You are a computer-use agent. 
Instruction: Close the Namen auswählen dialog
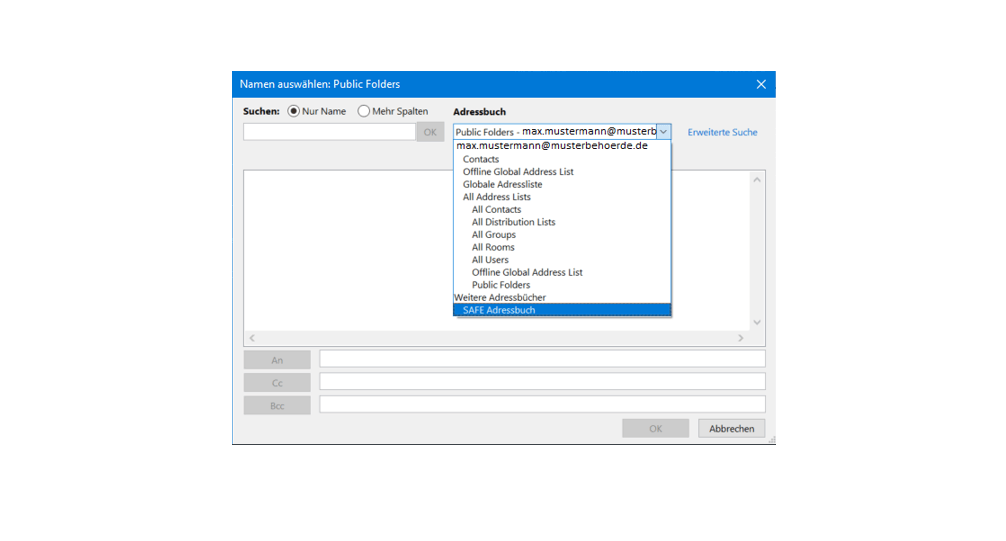[x=761, y=85]
